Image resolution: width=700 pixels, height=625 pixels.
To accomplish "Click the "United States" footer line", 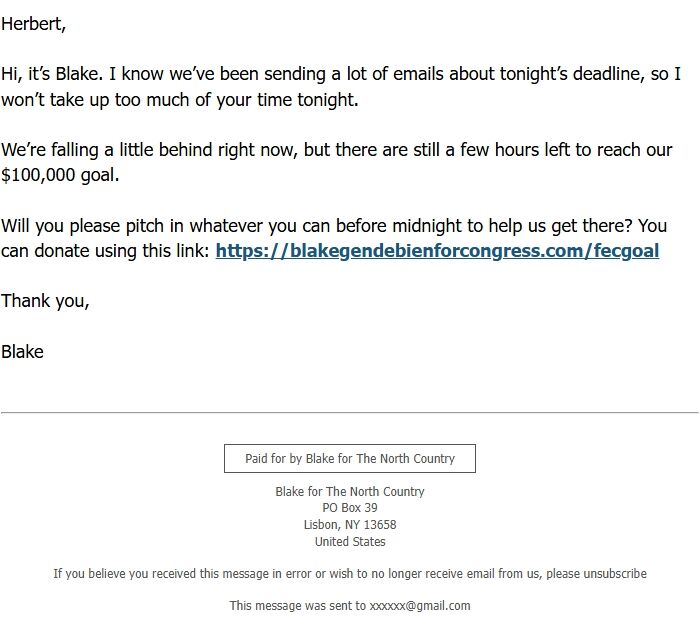I will click(x=350, y=542).
